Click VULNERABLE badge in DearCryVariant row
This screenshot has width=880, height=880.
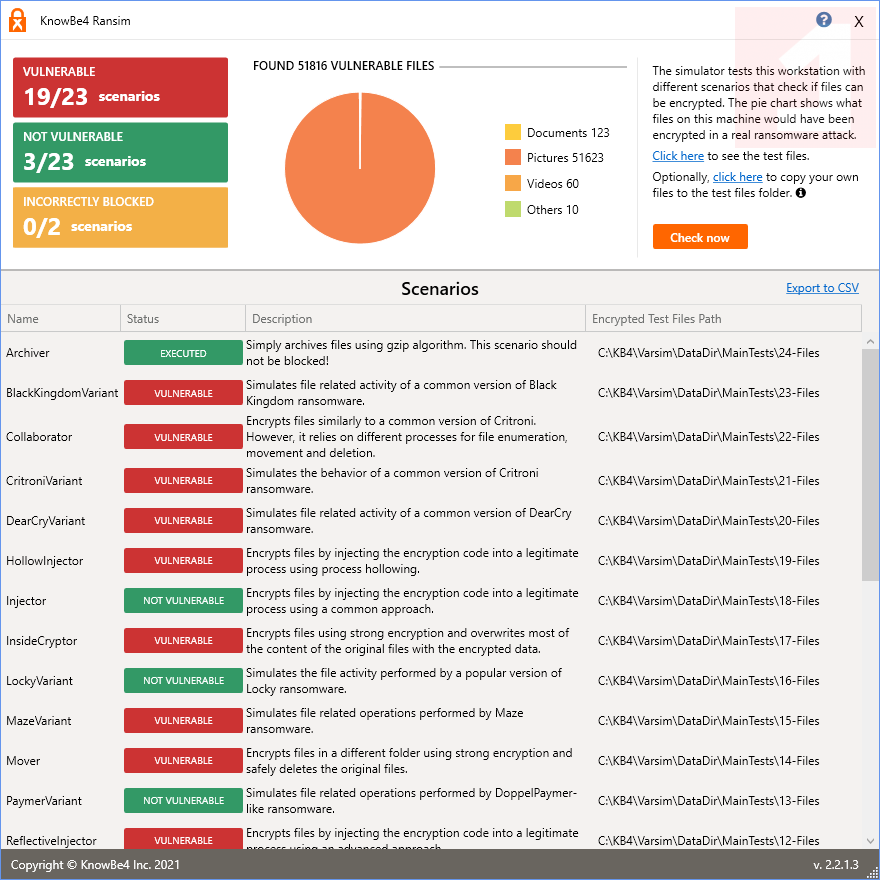(183, 520)
